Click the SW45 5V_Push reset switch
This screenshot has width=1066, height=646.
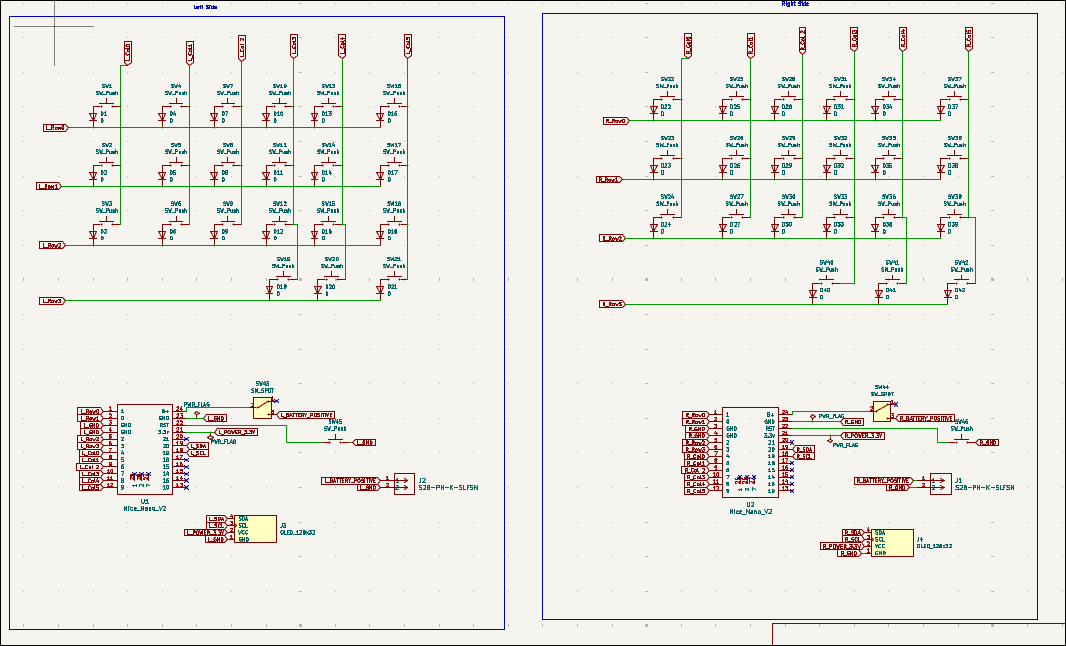pyautogui.click(x=335, y=441)
